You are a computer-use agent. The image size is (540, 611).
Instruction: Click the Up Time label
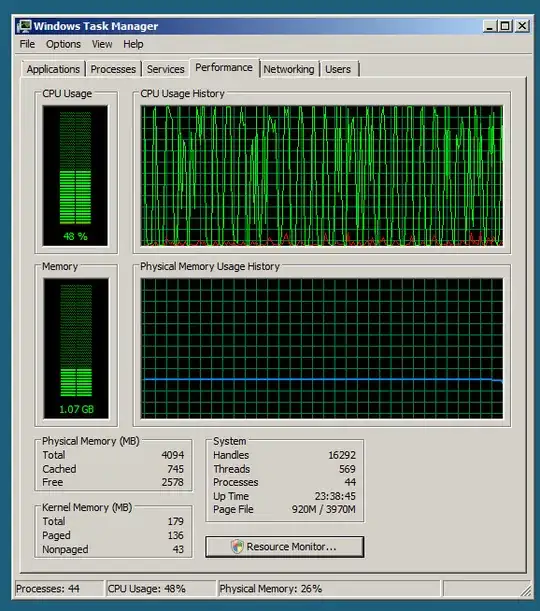[x=231, y=496]
